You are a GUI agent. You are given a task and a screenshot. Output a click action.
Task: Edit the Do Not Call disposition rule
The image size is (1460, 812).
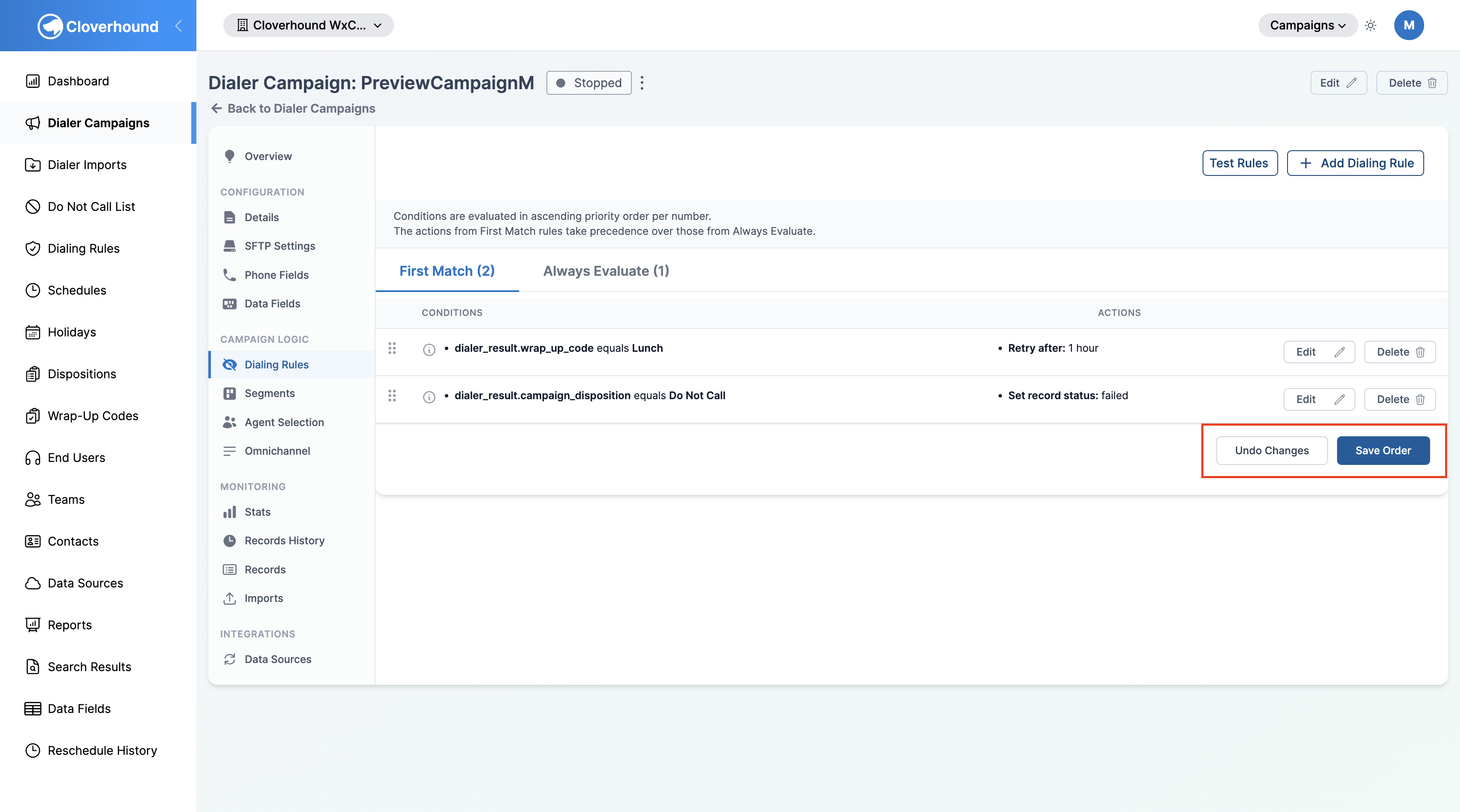(1319, 400)
